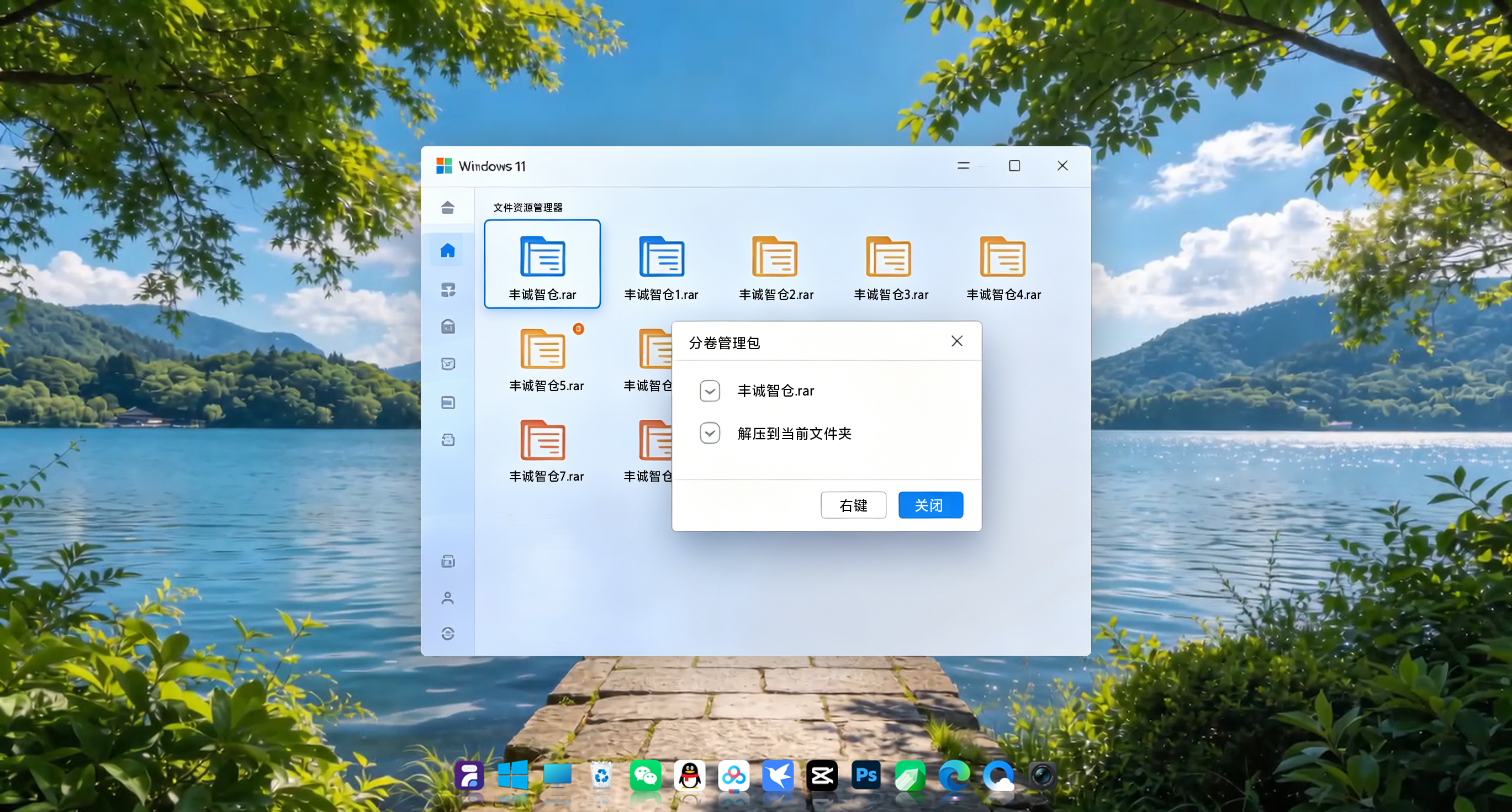Image resolution: width=1512 pixels, height=812 pixels.
Task: Click the Windows logo in the title bar
Action: pos(445,166)
